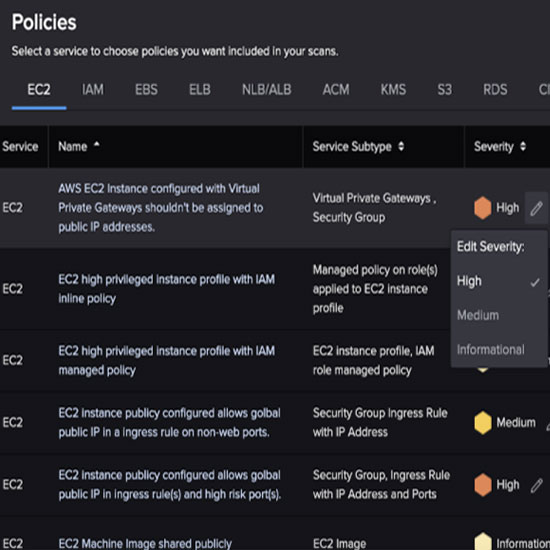Click the Edit Severity: label

(490, 247)
